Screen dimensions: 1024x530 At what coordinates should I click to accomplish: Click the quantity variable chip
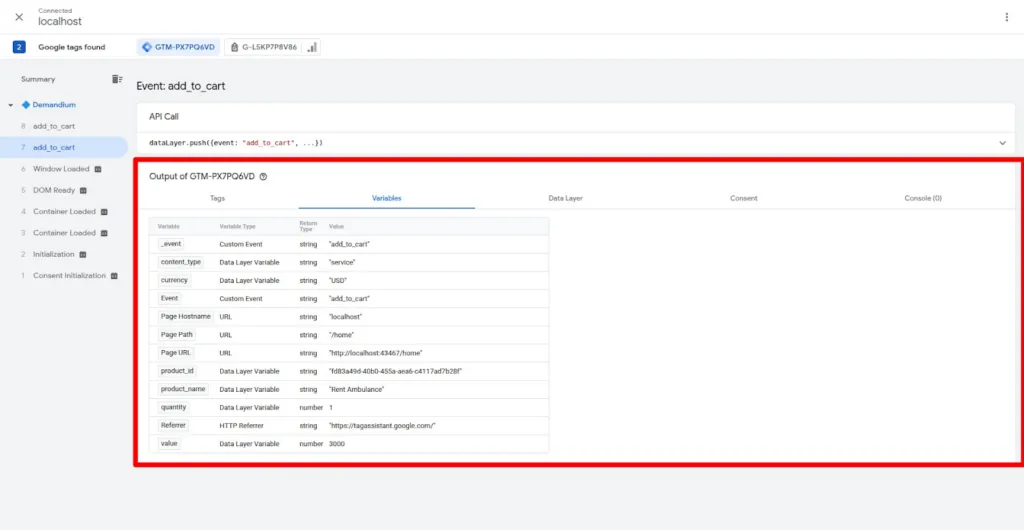[x=174, y=407]
